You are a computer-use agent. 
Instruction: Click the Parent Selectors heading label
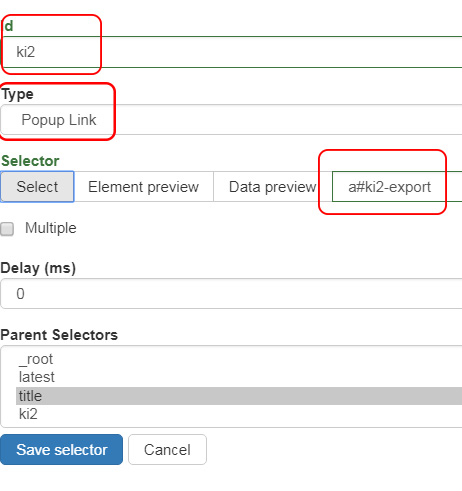point(59,335)
